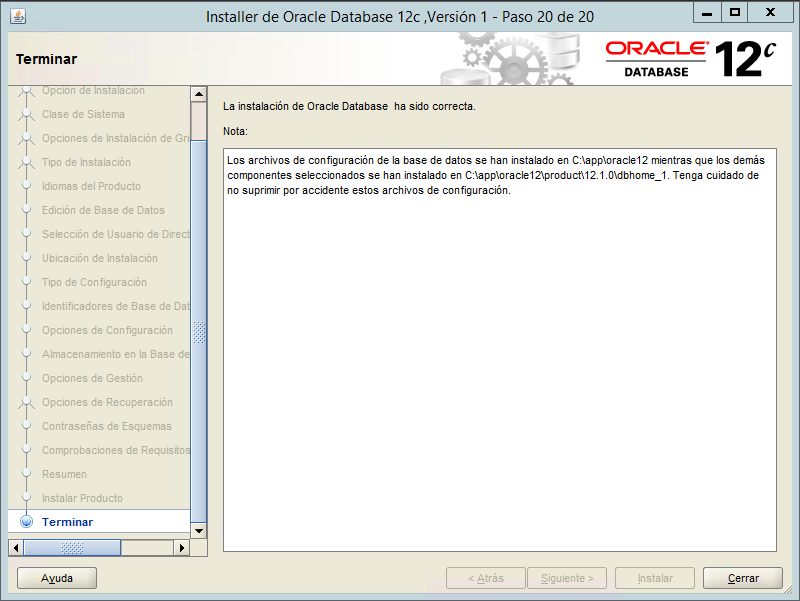Image resolution: width=800 pixels, height=601 pixels.
Task: Click the Java installer icon in title bar
Action: 18,16
